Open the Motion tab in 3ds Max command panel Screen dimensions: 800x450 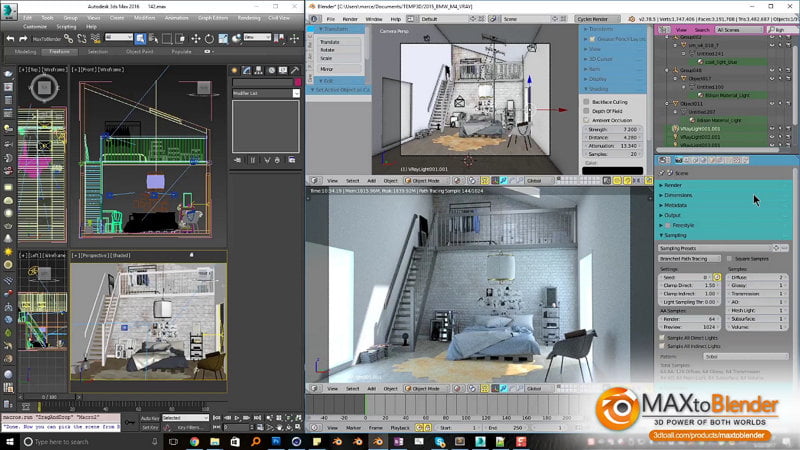click(x=271, y=70)
